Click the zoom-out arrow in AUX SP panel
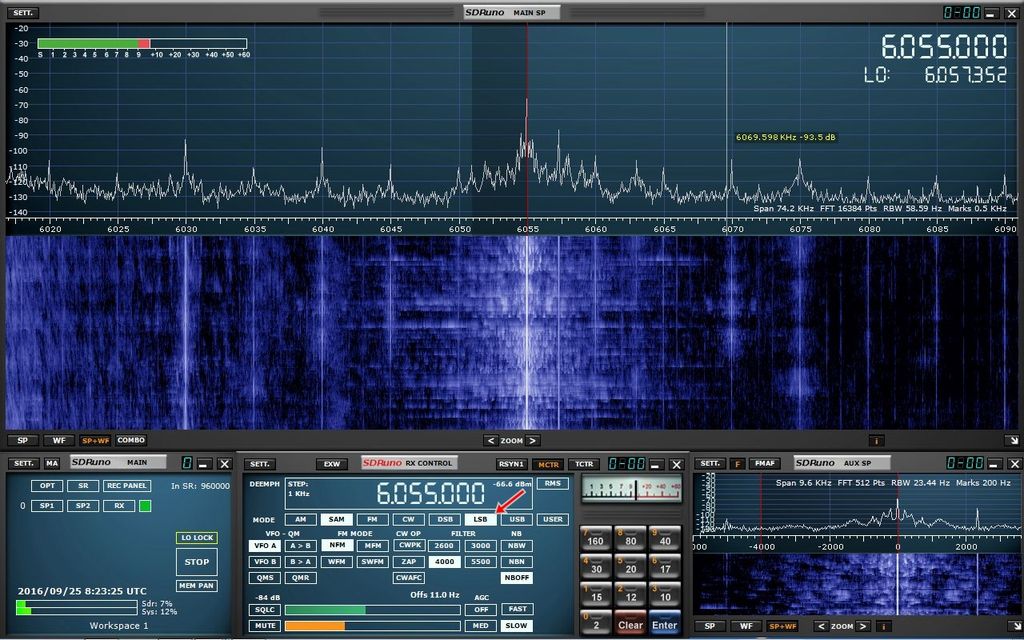Screen dimensions: 1024x640 [x=821, y=626]
